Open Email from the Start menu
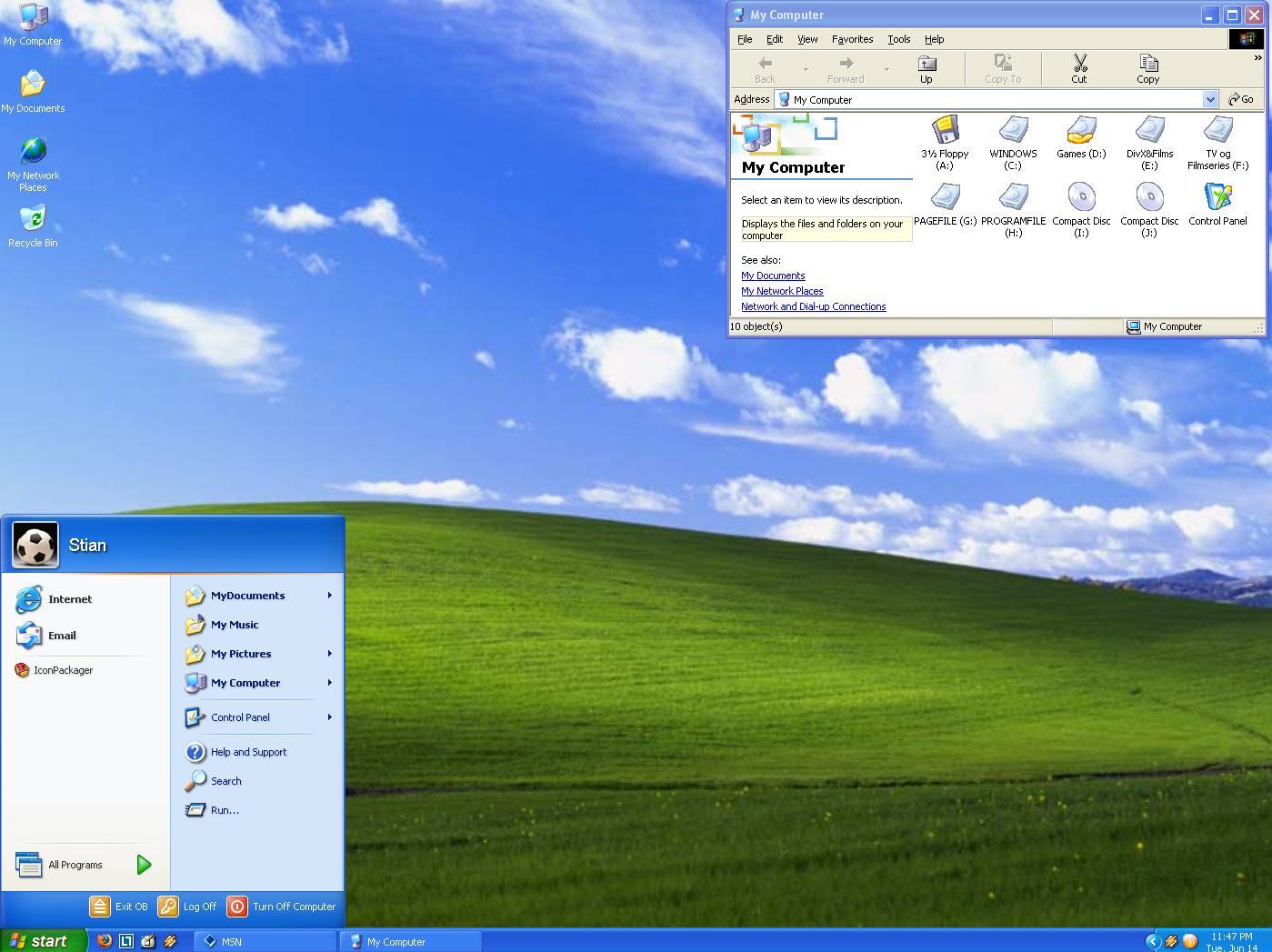This screenshot has width=1272, height=952. (x=46, y=636)
